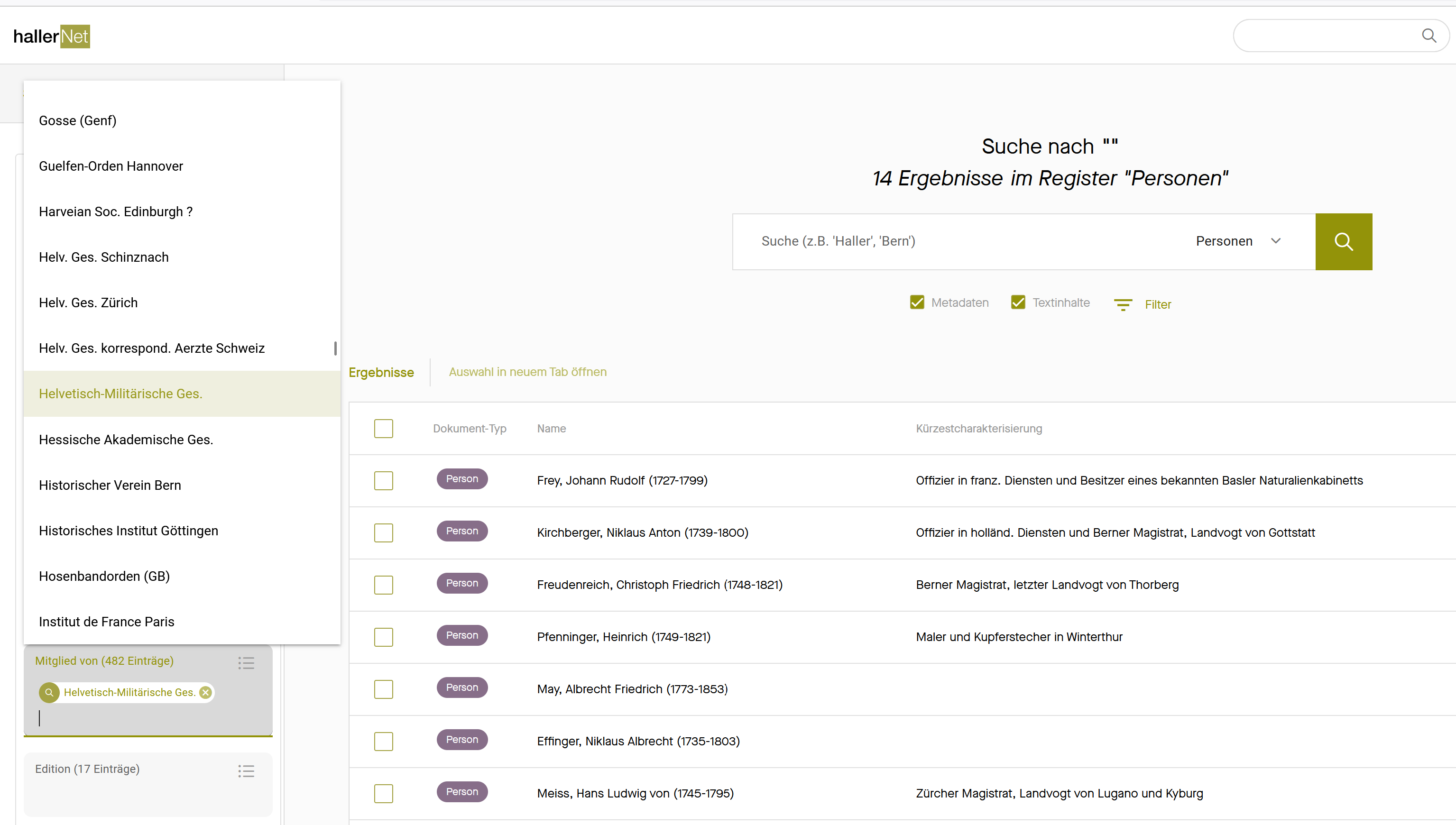The height and width of the screenshot is (825, 1456).
Task: Choose 'Helv. Ges. korrespond. Aerzte Schweiz'
Action: tap(182, 348)
